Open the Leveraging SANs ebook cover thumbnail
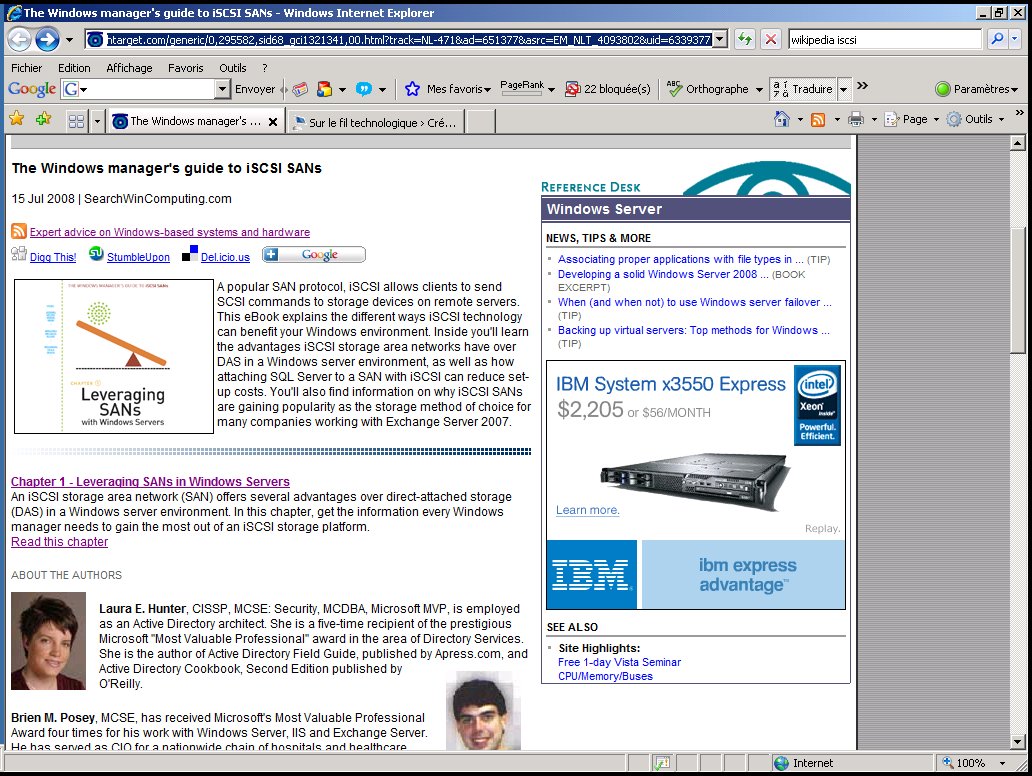The width and height of the screenshot is (1032, 776). pos(114,356)
